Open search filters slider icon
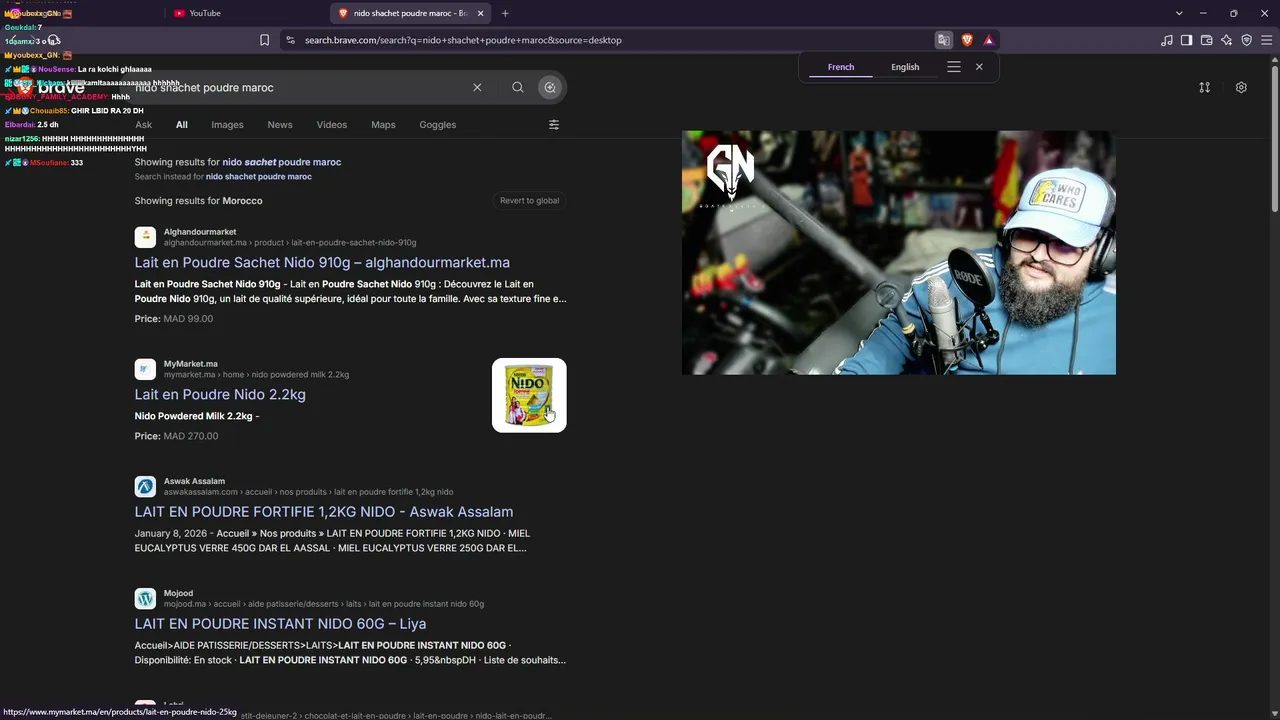 pos(554,125)
